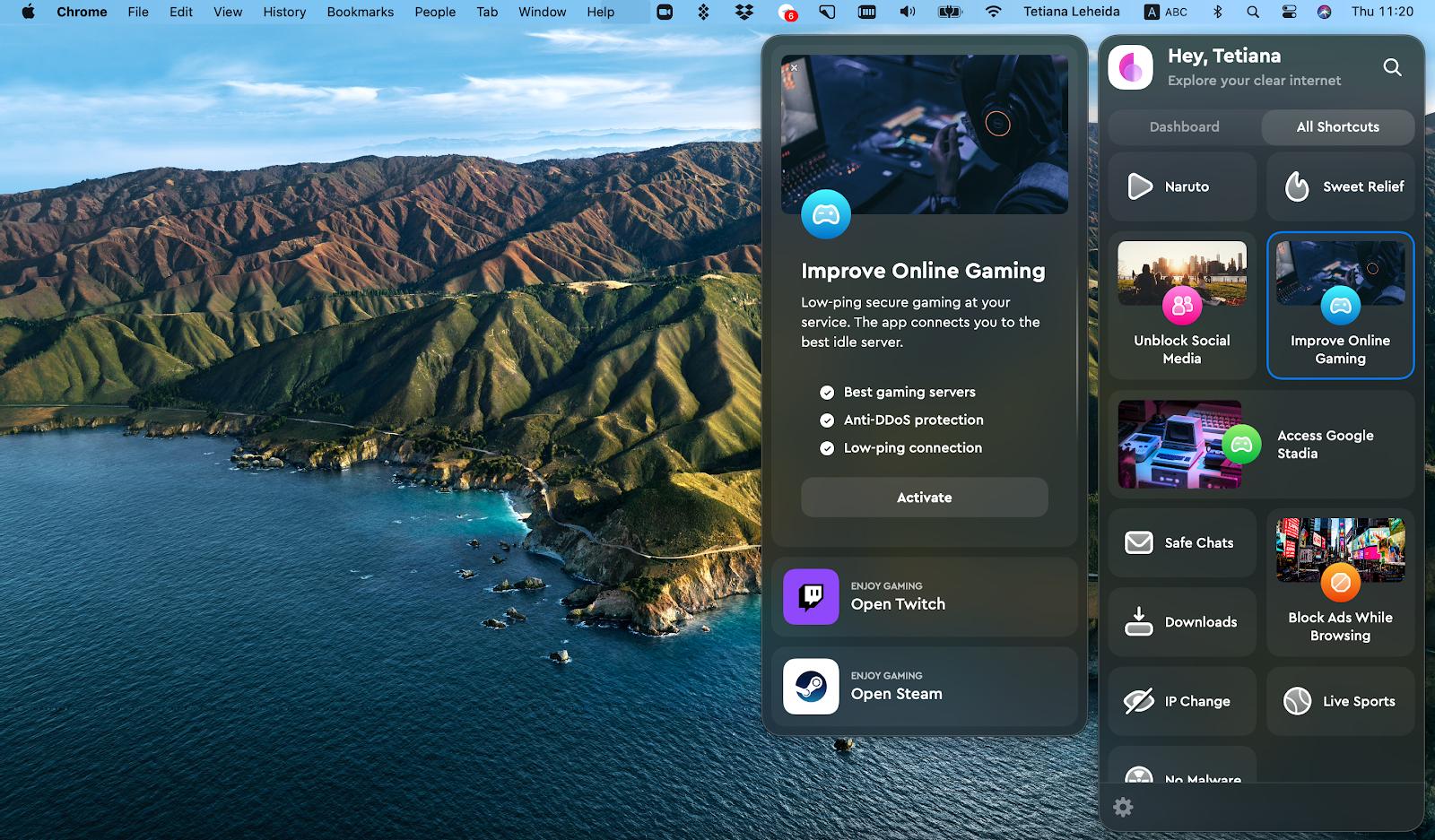Image resolution: width=1435 pixels, height=840 pixels.
Task: Click the battery status icon
Action: [x=950, y=12]
